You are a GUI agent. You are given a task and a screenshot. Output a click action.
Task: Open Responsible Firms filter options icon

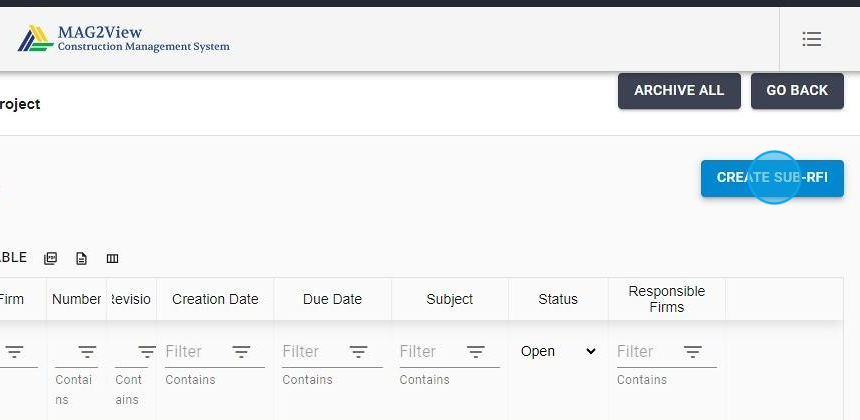(x=693, y=352)
